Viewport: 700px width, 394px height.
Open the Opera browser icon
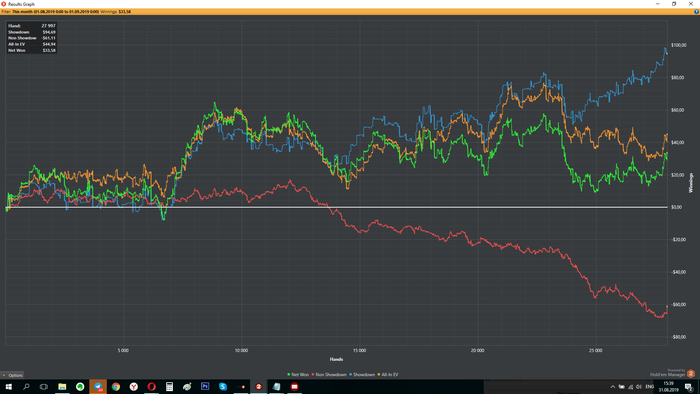pyautogui.click(x=151, y=387)
